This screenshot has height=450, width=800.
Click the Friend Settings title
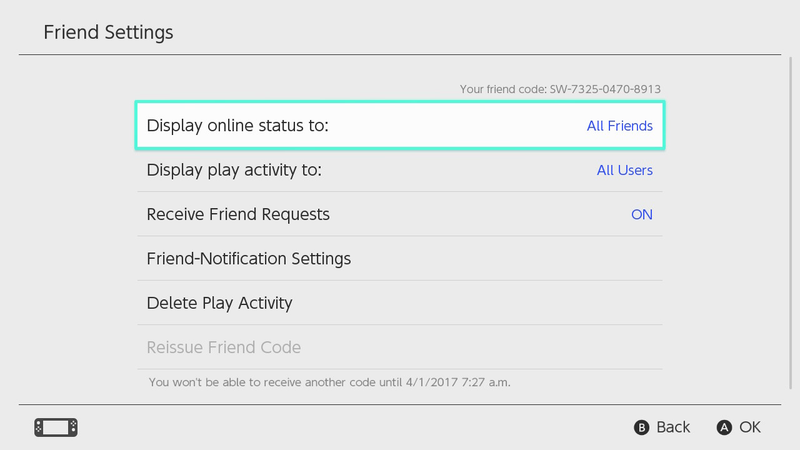[108, 33]
